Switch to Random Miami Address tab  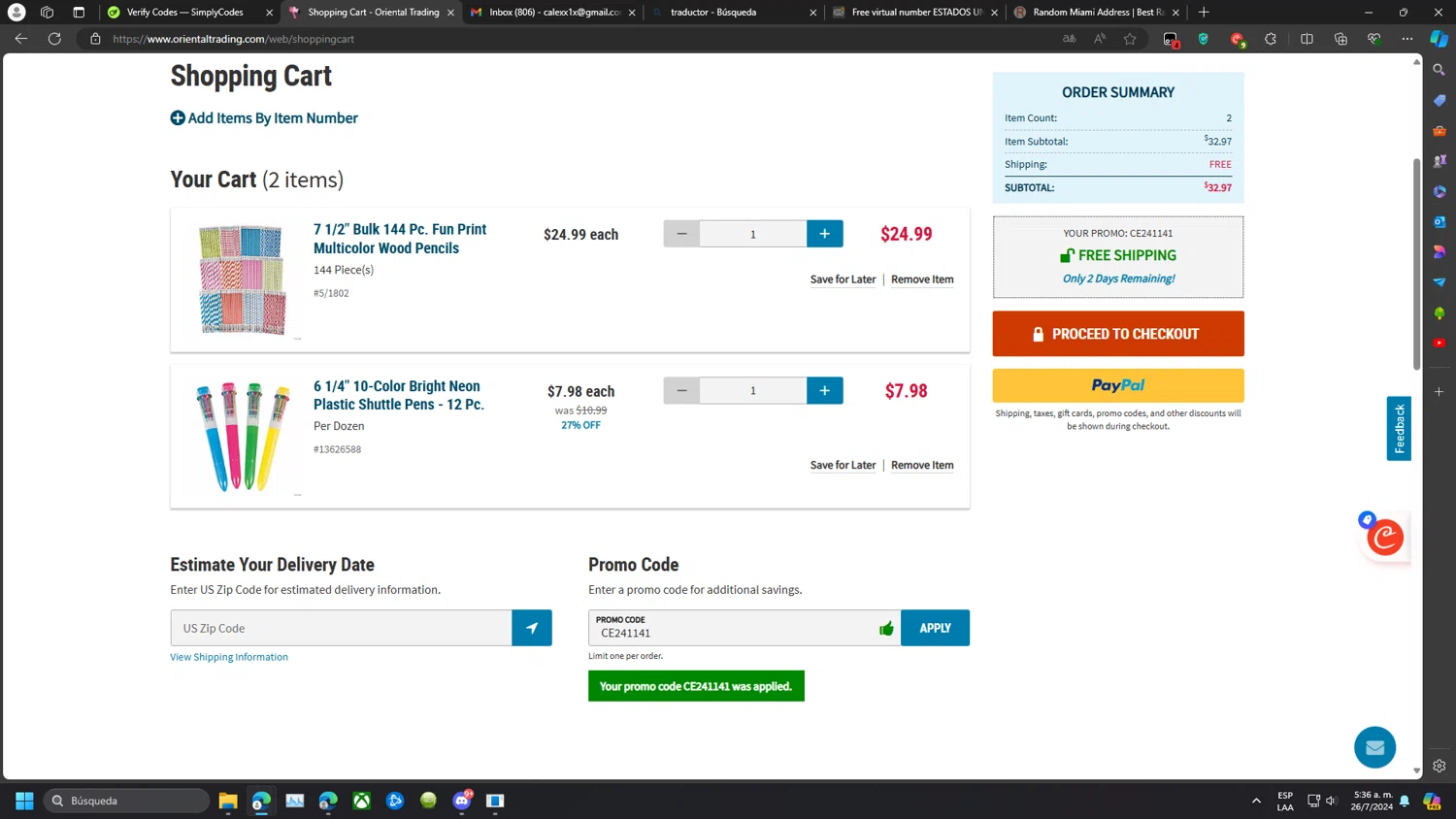tap(1095, 13)
